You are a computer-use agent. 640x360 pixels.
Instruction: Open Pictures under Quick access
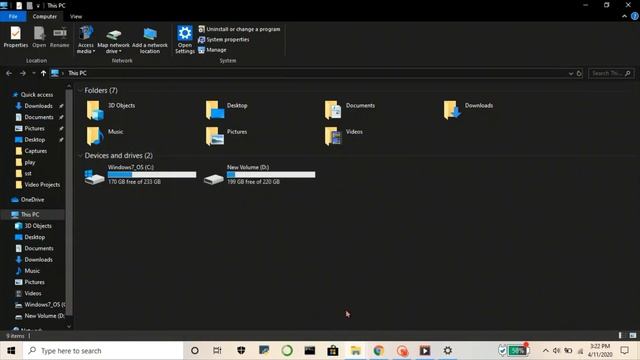(x=34, y=128)
